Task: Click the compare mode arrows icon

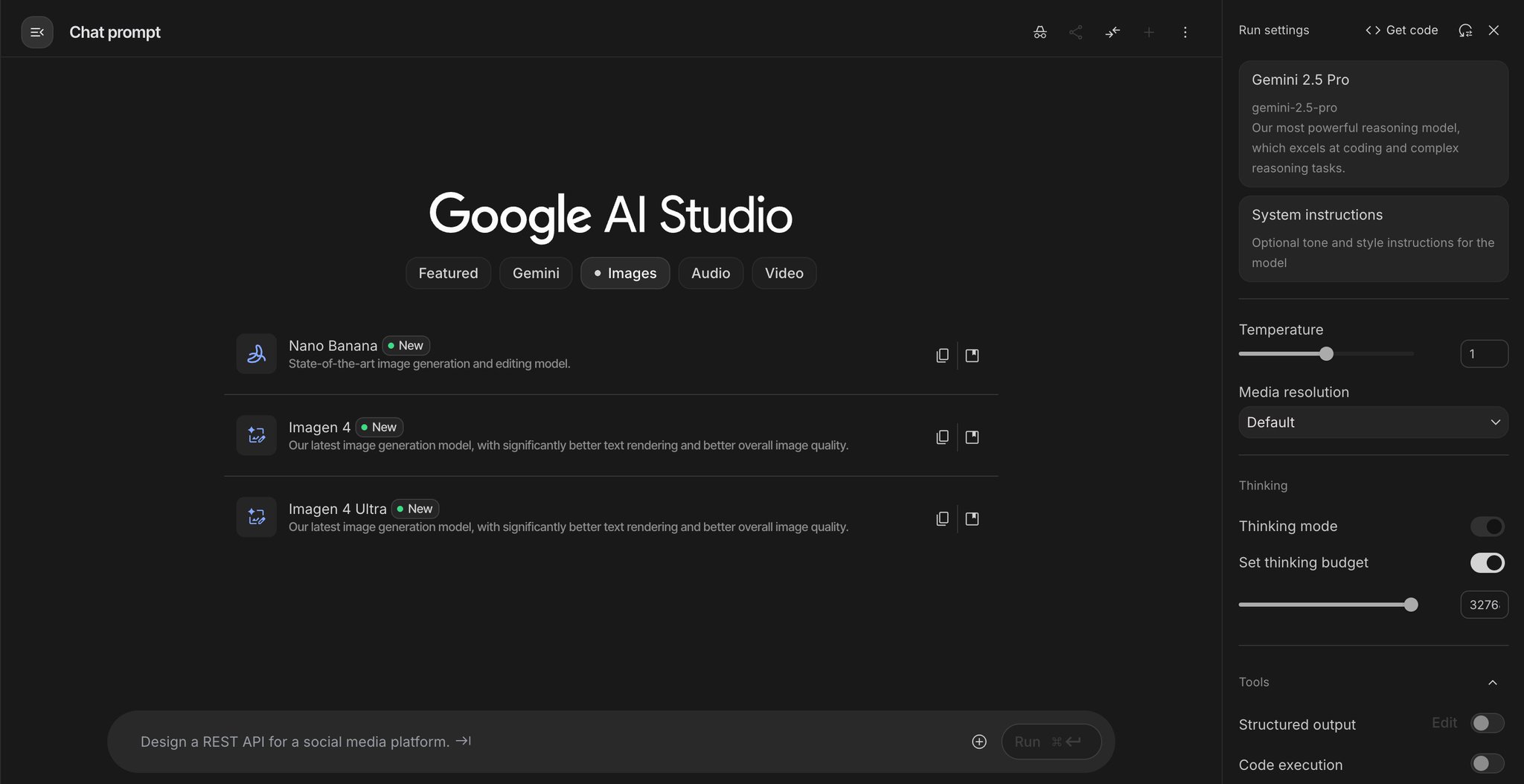Action: pyautogui.click(x=1112, y=32)
